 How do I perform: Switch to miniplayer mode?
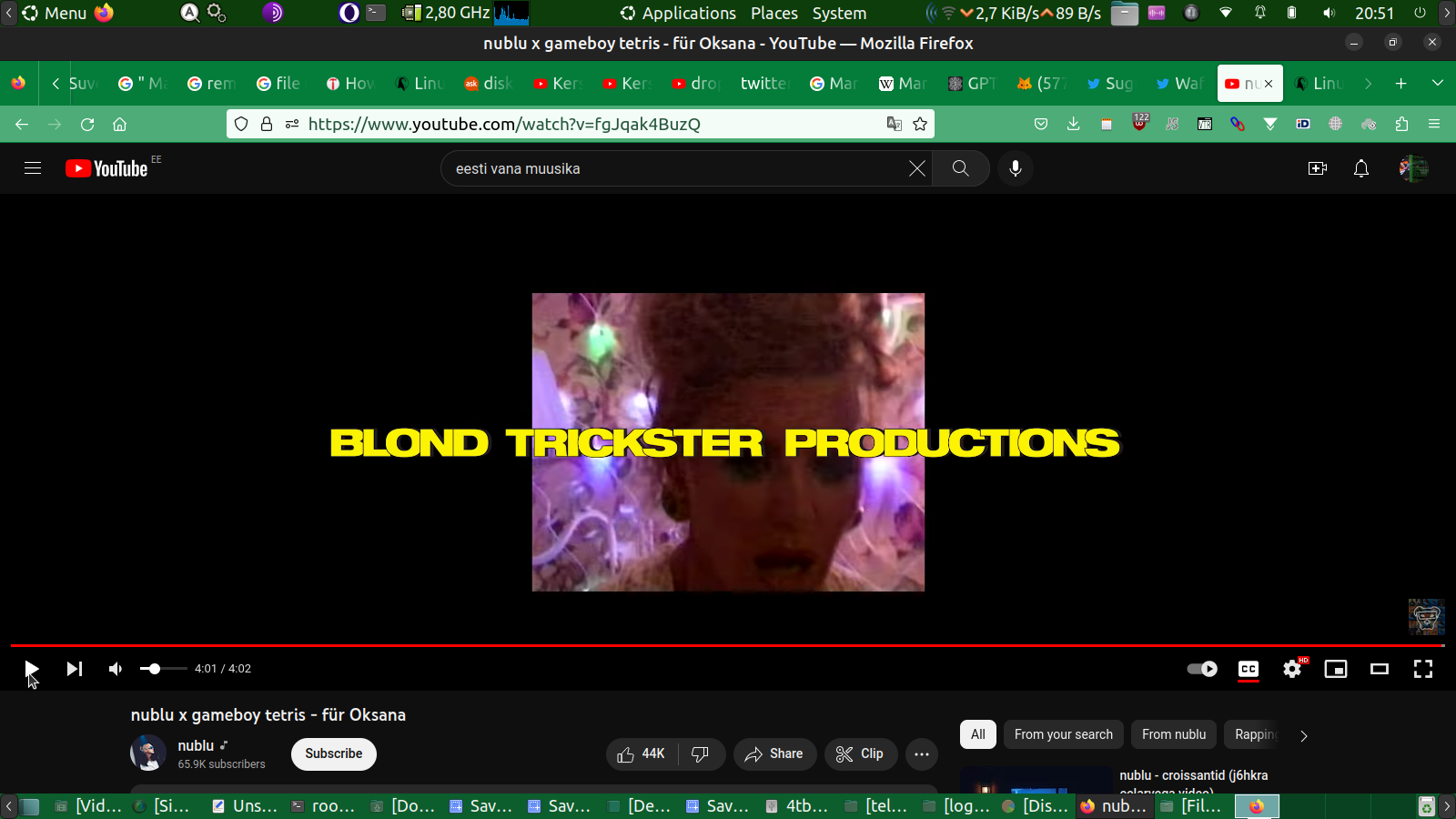tap(1336, 669)
